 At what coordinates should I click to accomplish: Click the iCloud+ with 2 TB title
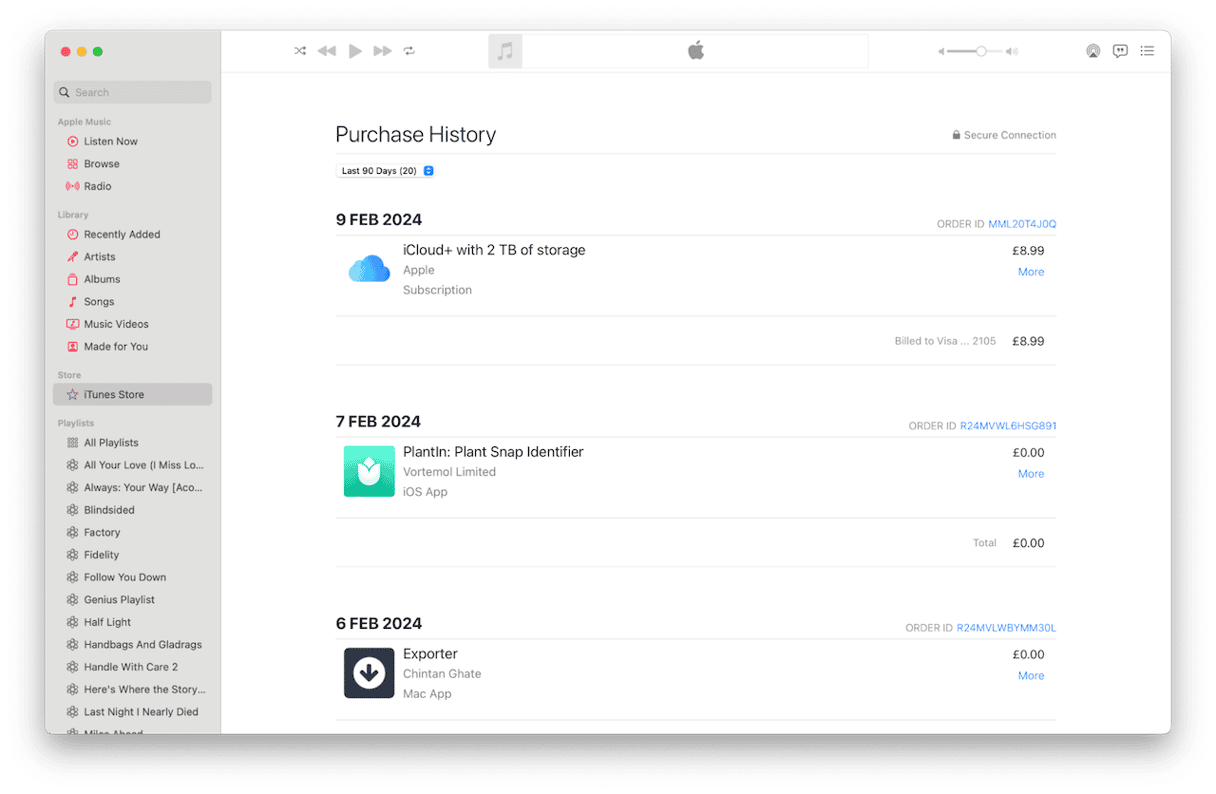click(494, 250)
